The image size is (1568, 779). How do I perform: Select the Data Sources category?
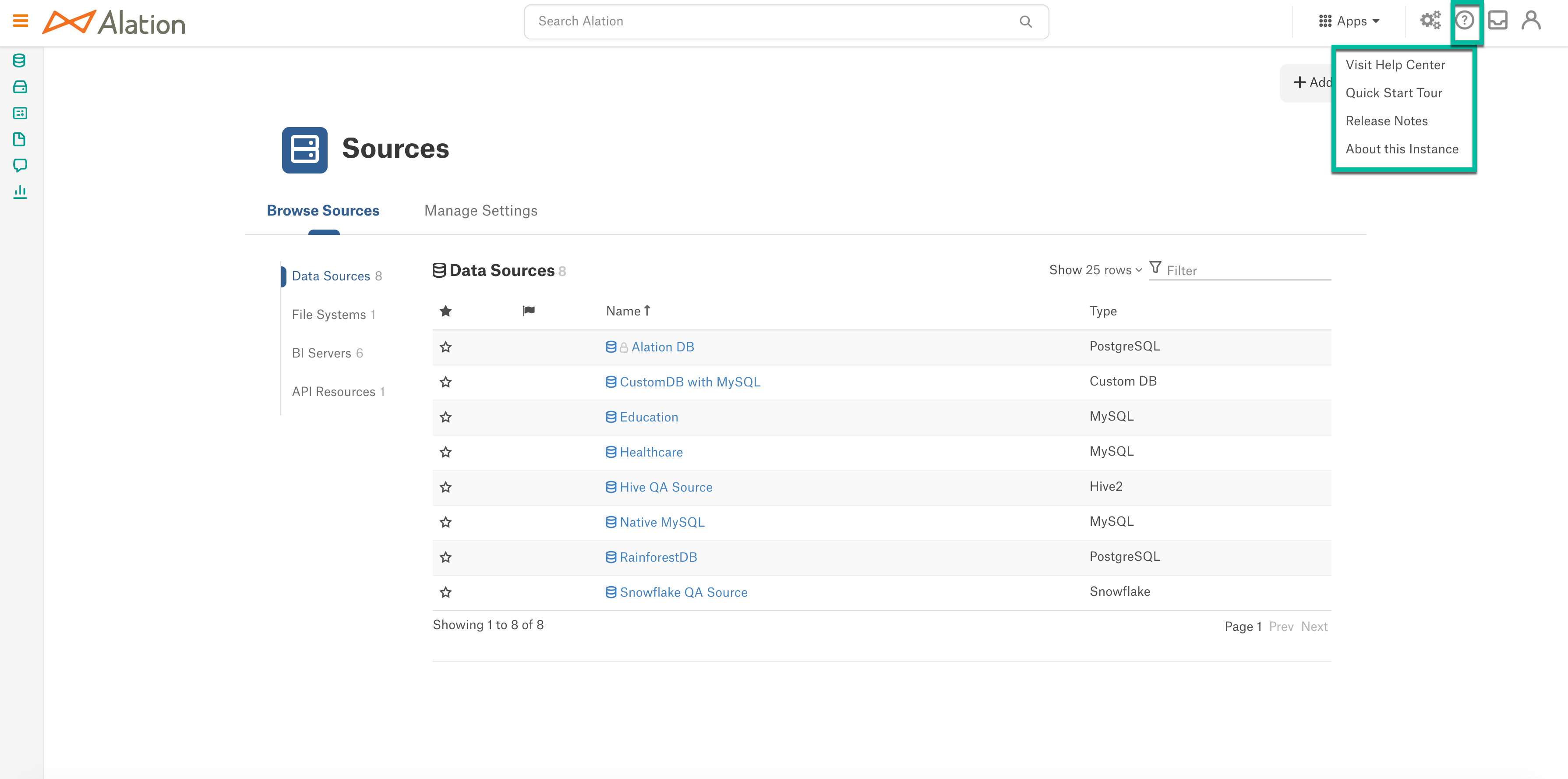tap(337, 276)
